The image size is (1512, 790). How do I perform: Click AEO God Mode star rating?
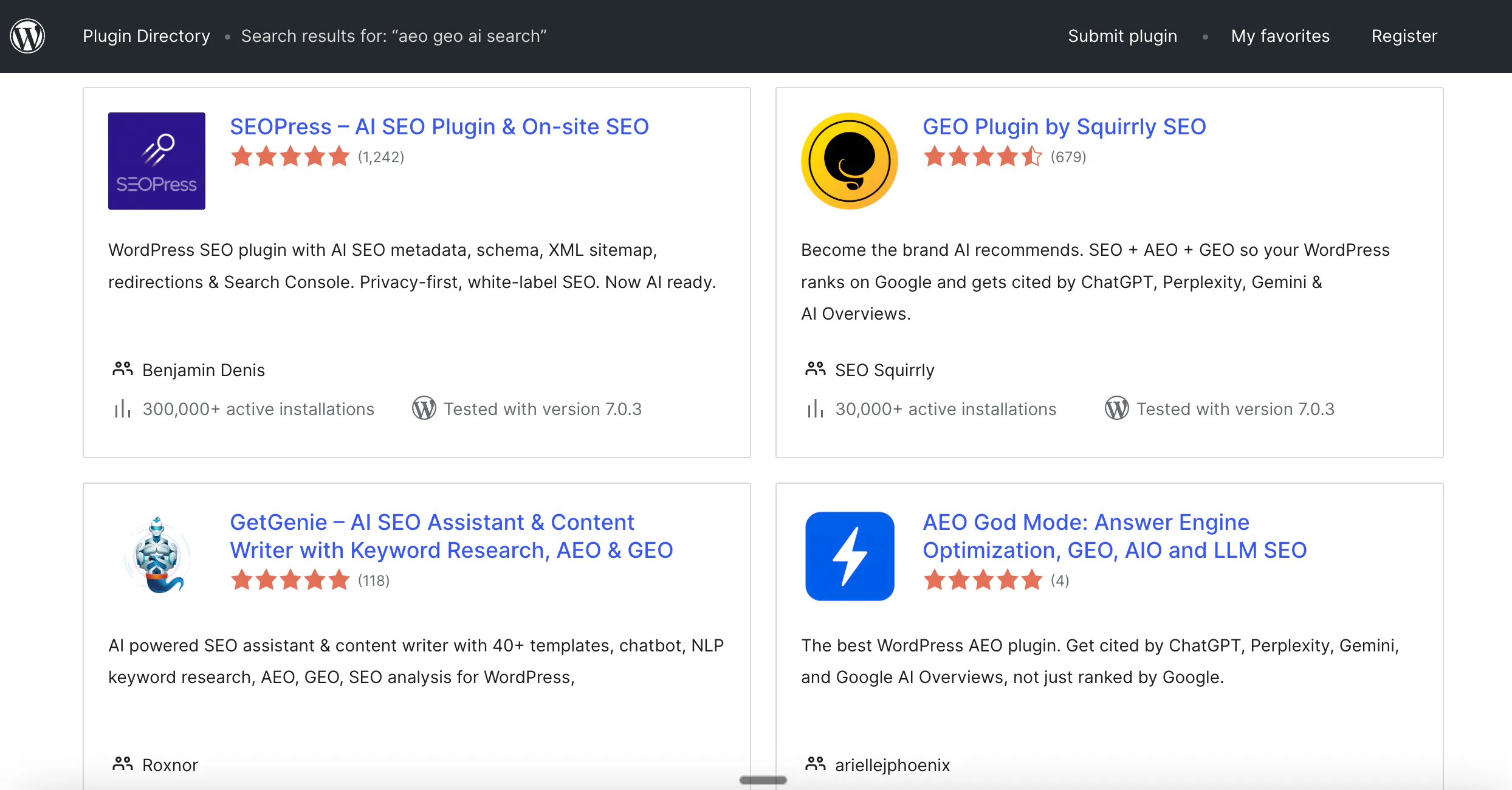point(983,580)
